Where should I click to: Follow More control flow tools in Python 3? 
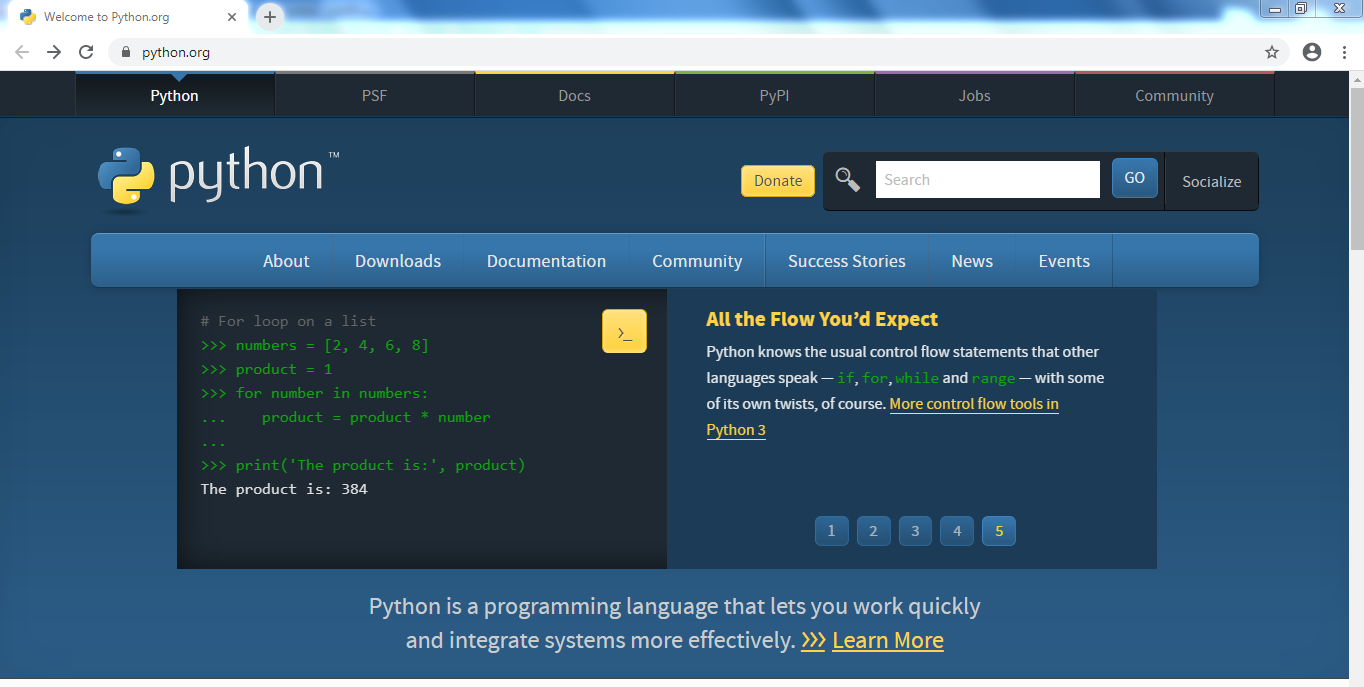point(882,417)
